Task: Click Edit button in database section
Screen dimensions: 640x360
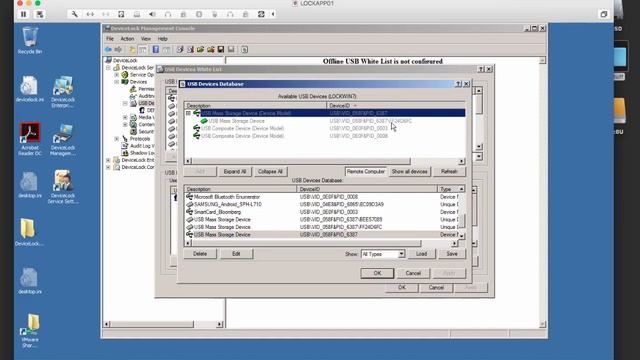Action: pyautogui.click(x=236, y=254)
